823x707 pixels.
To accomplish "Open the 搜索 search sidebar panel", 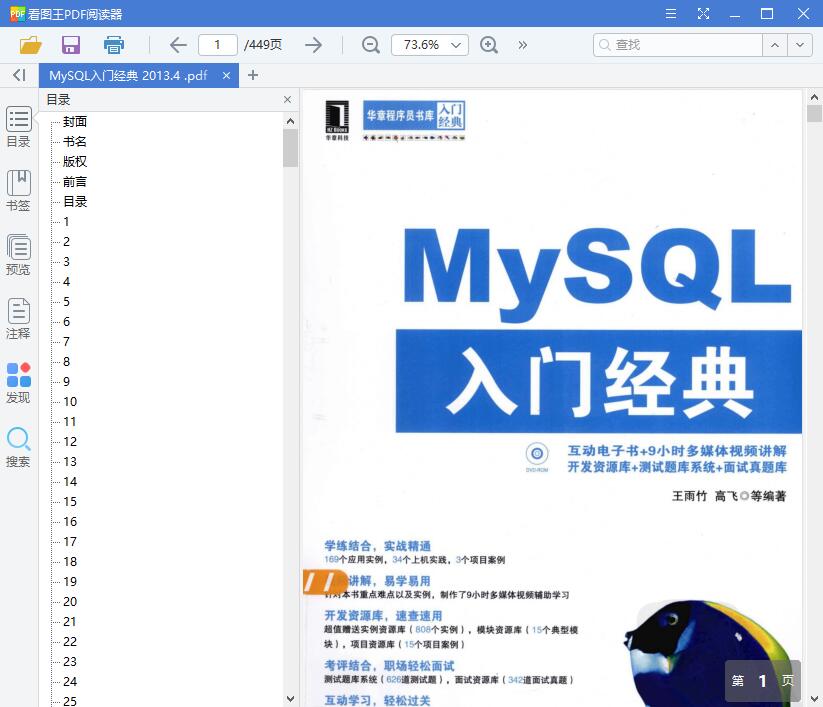I will coord(18,447).
